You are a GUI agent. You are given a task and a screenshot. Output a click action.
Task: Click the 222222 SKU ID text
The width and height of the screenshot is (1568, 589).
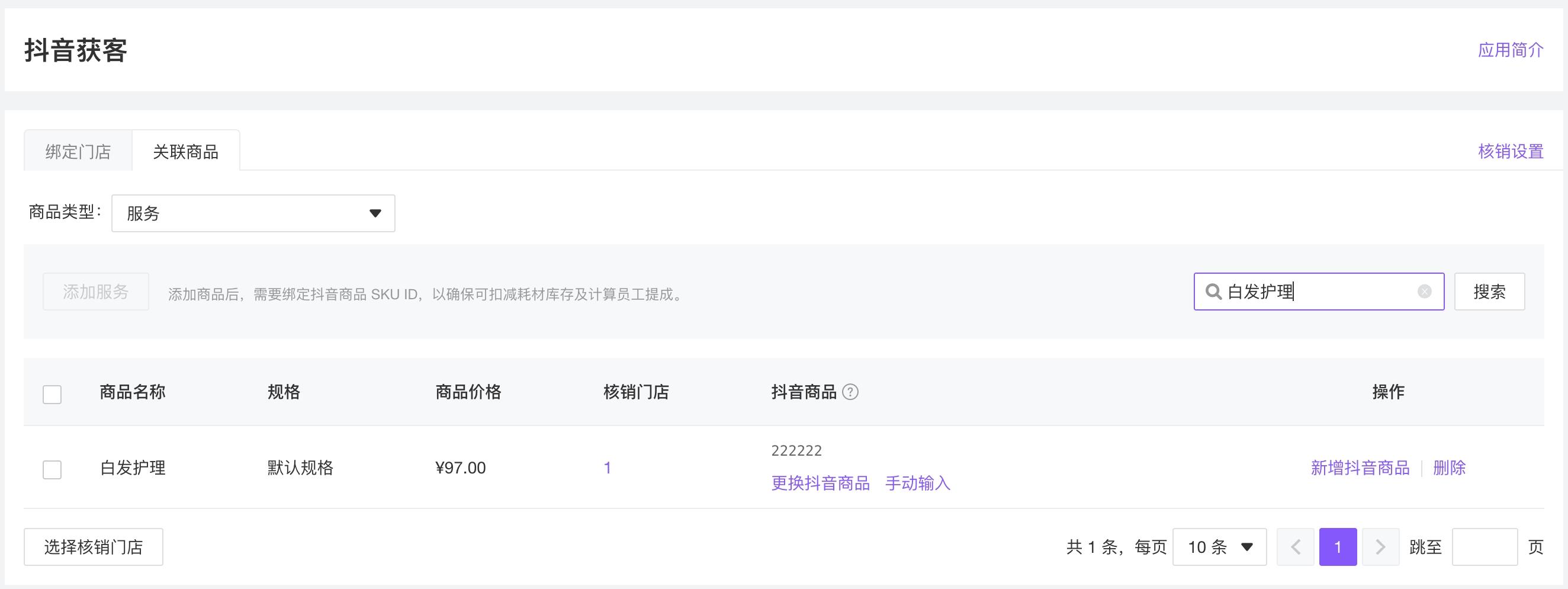[x=796, y=451]
